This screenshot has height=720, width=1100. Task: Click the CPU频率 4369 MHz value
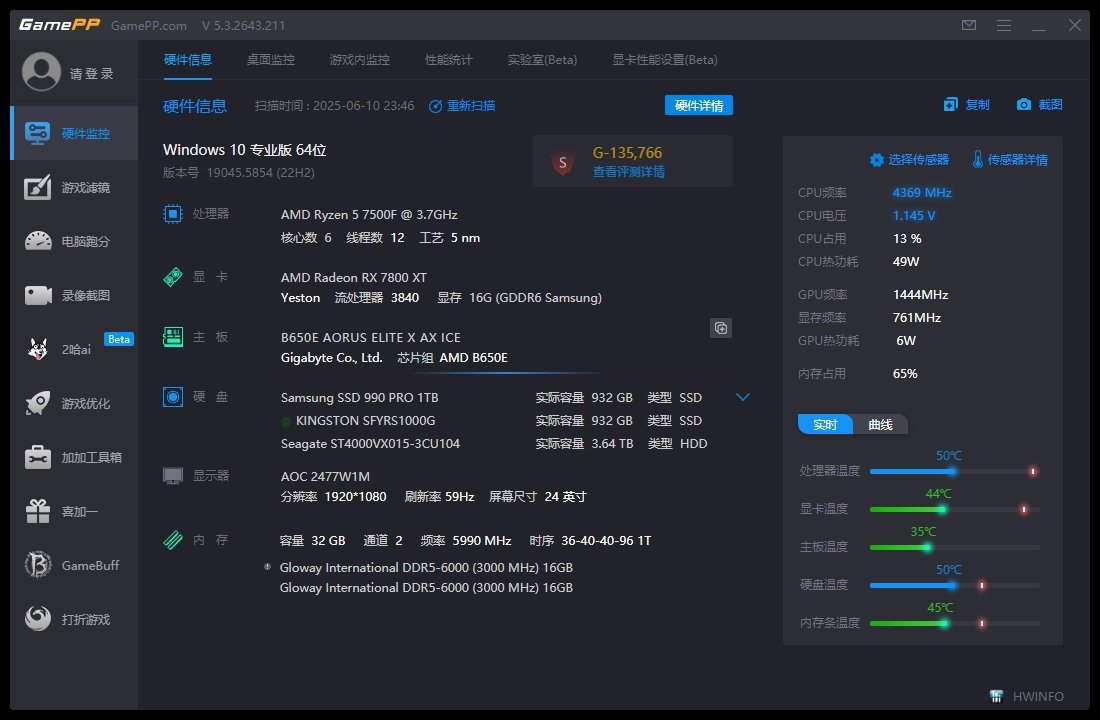pyautogui.click(x=922, y=192)
